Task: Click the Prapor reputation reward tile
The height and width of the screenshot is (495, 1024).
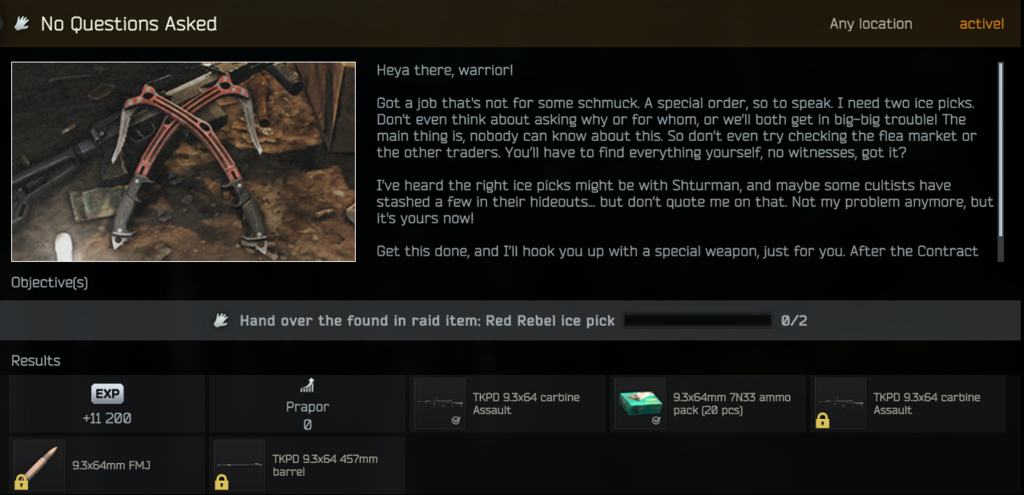Action: [307, 404]
